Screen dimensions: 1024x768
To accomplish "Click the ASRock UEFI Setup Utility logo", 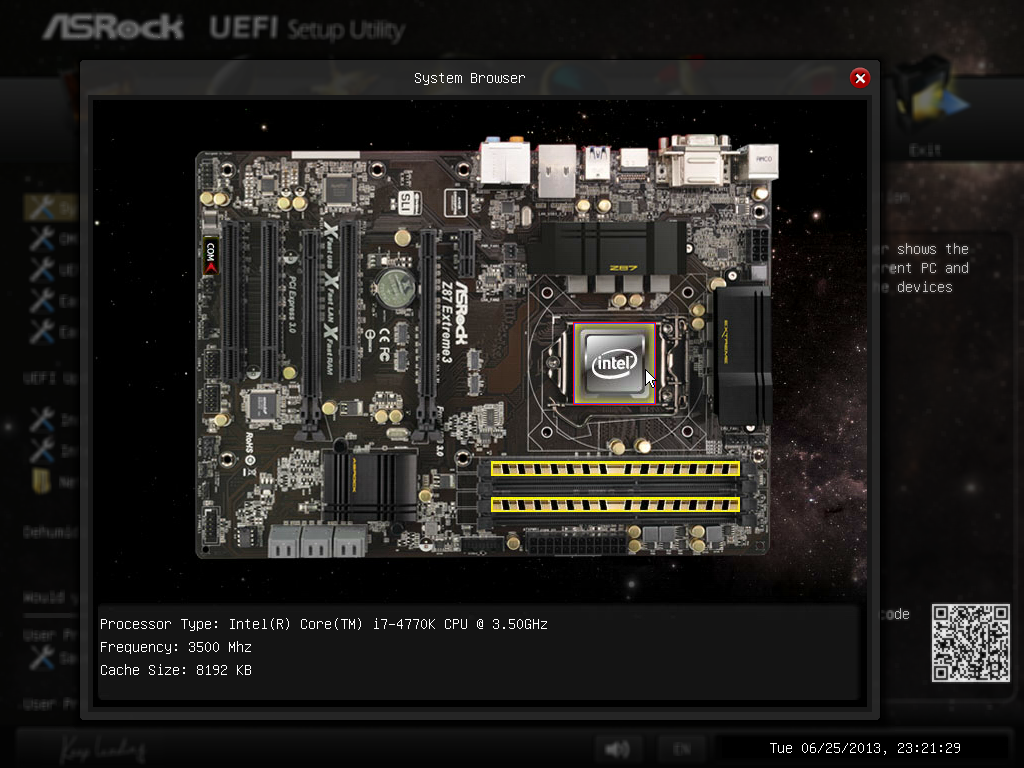I will (224, 28).
